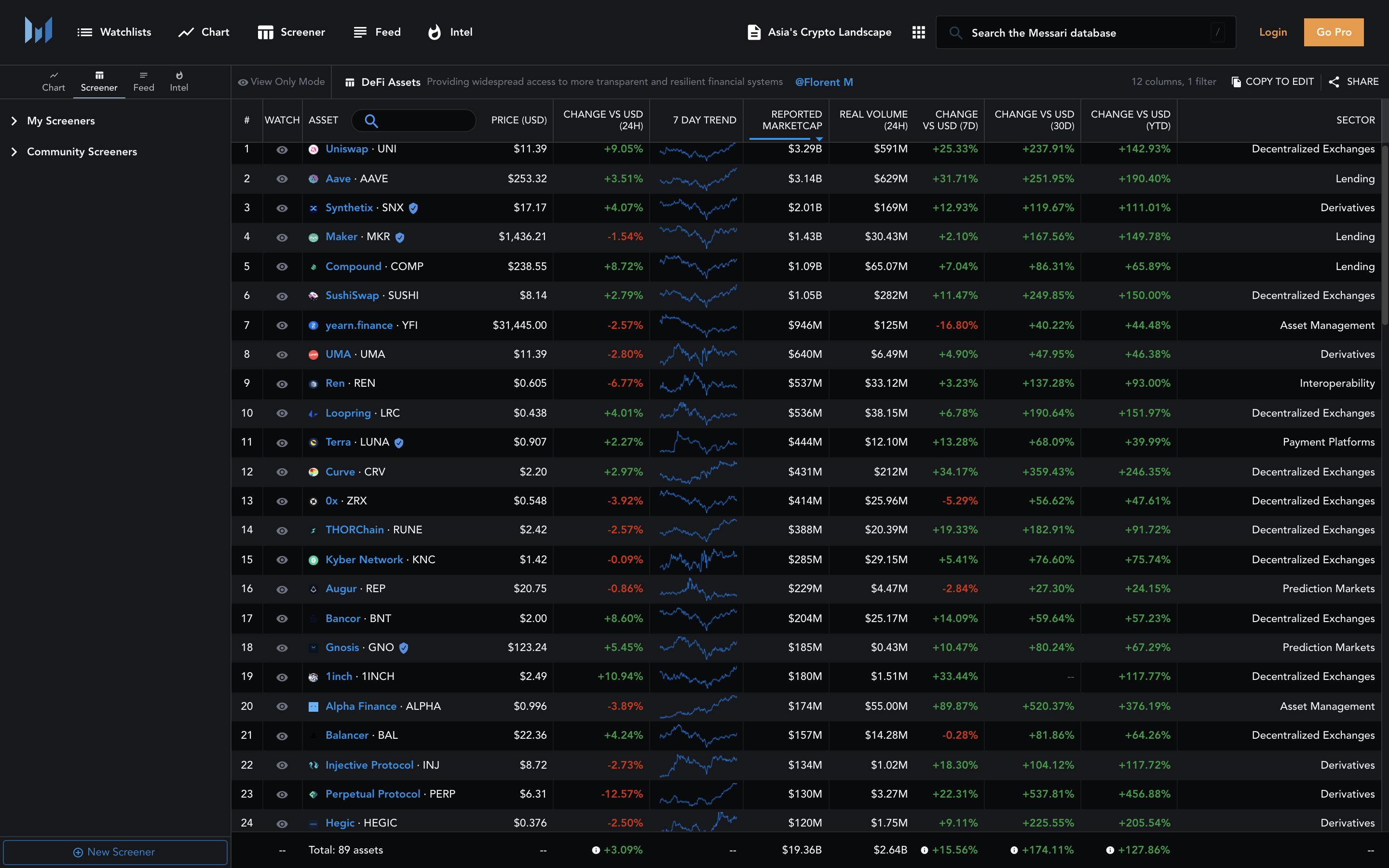Click the Uniswap token logo
1389x868 pixels.
pyautogui.click(x=313, y=149)
